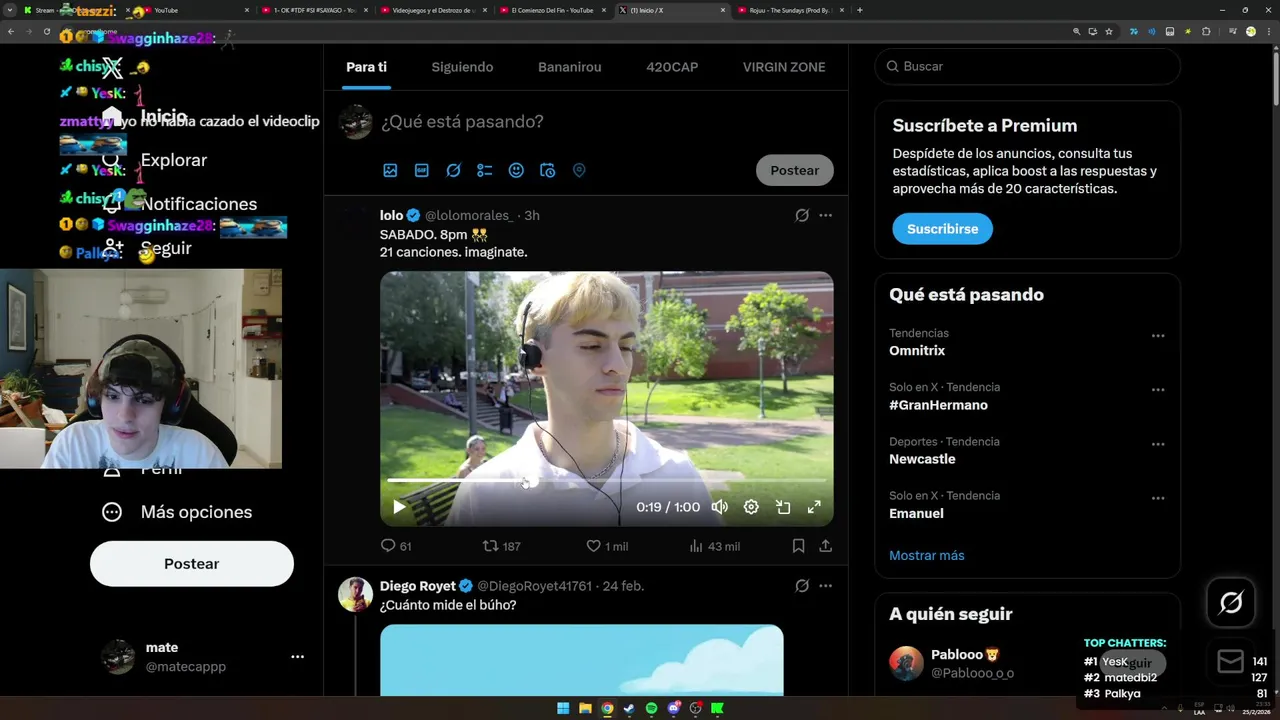Open Discord from the taskbar
The height and width of the screenshot is (720, 1280).
click(673, 708)
